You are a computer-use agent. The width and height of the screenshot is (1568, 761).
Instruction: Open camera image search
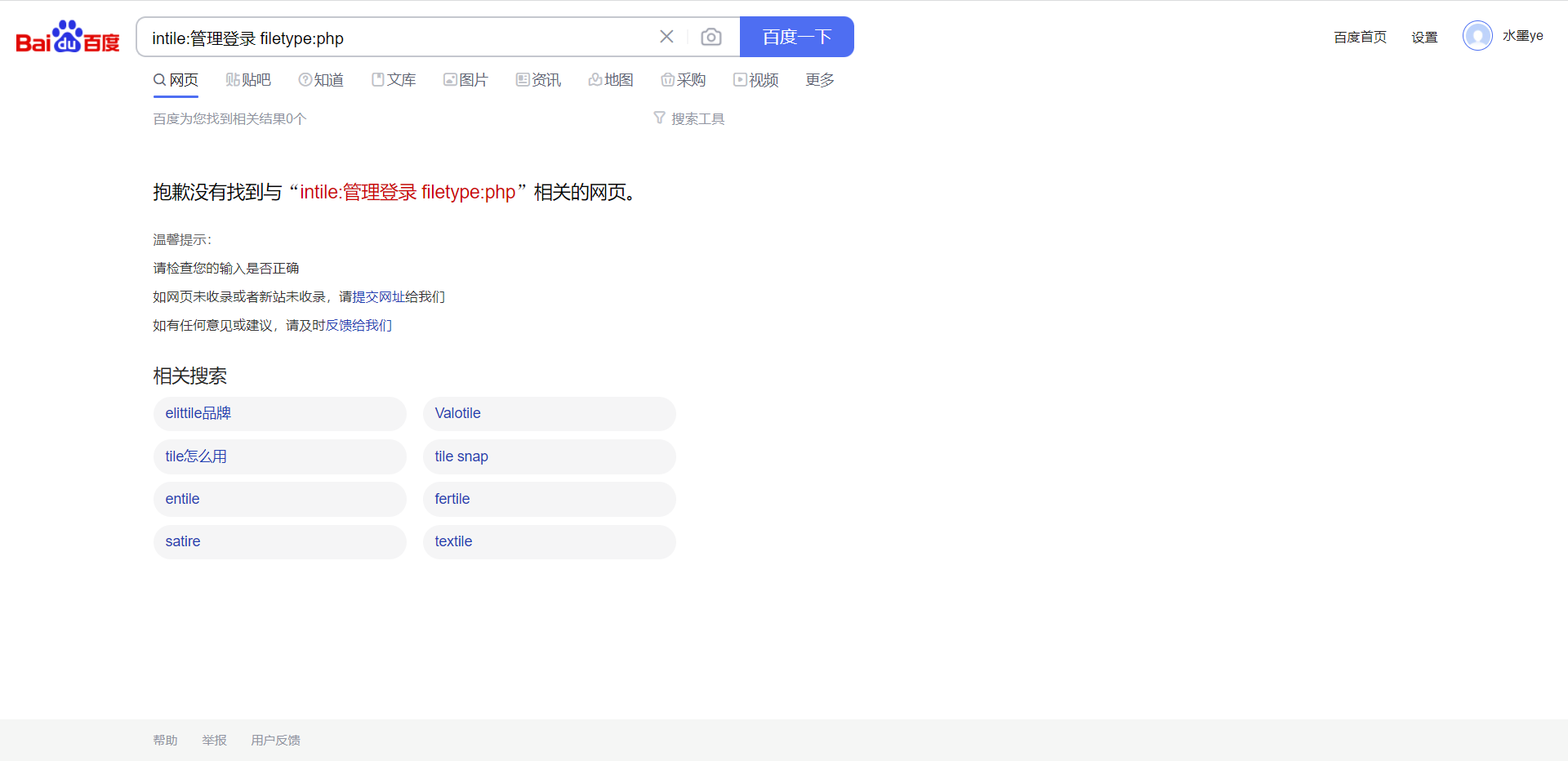(711, 37)
